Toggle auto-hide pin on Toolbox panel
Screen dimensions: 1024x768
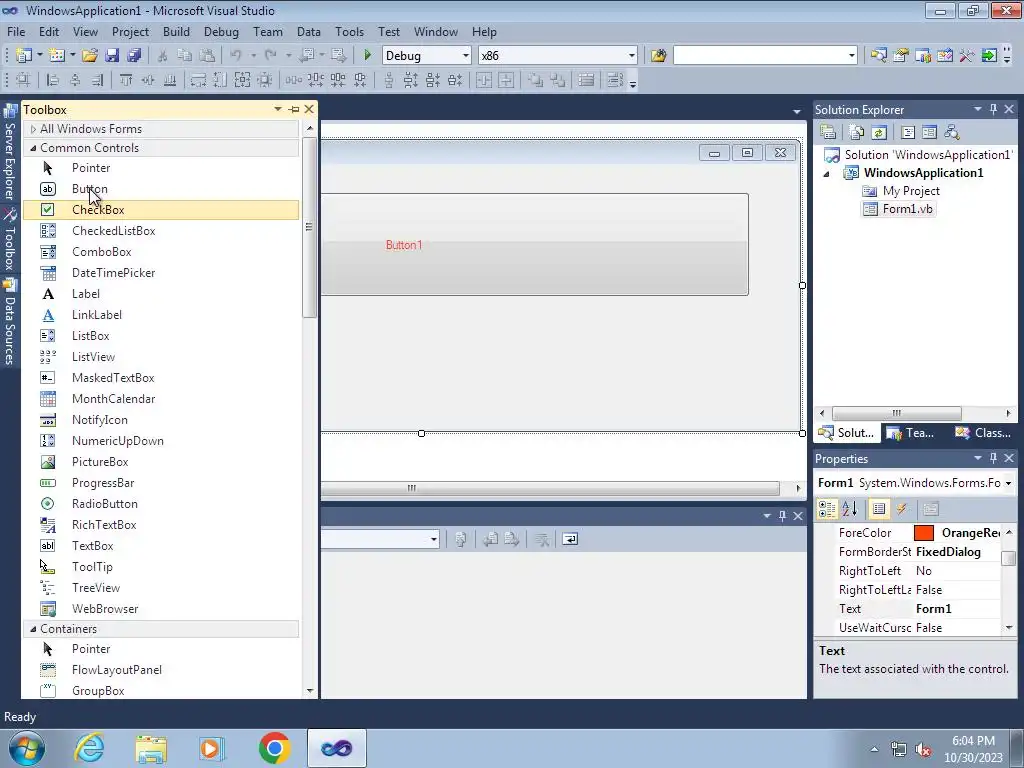[294, 110]
